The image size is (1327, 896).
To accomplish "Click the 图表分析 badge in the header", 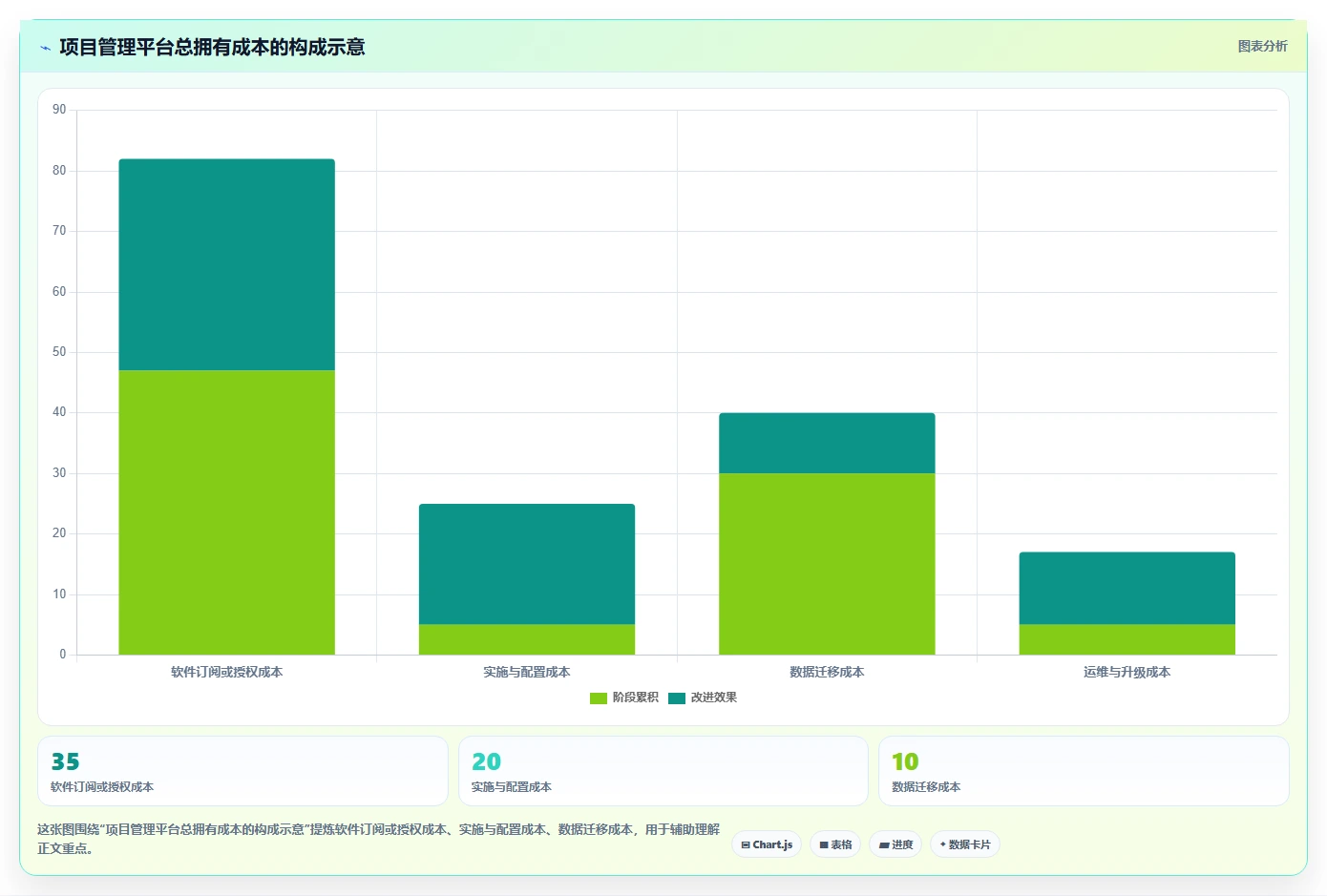I will coord(1262,46).
